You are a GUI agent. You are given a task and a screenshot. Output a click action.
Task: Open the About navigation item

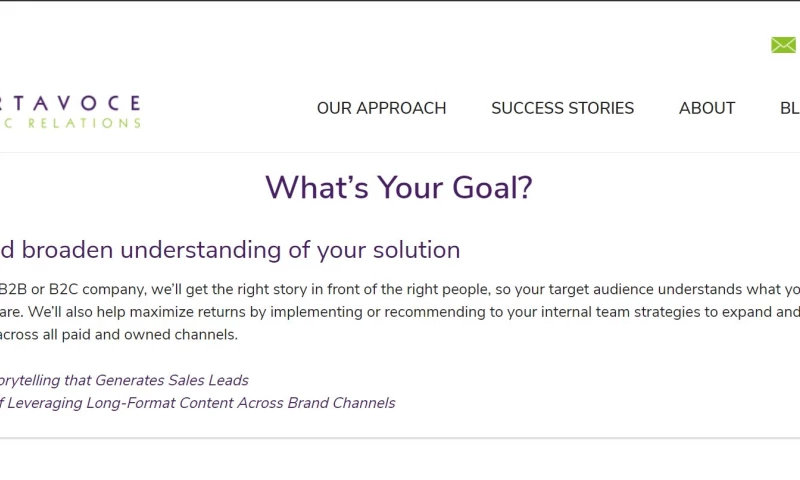706,108
